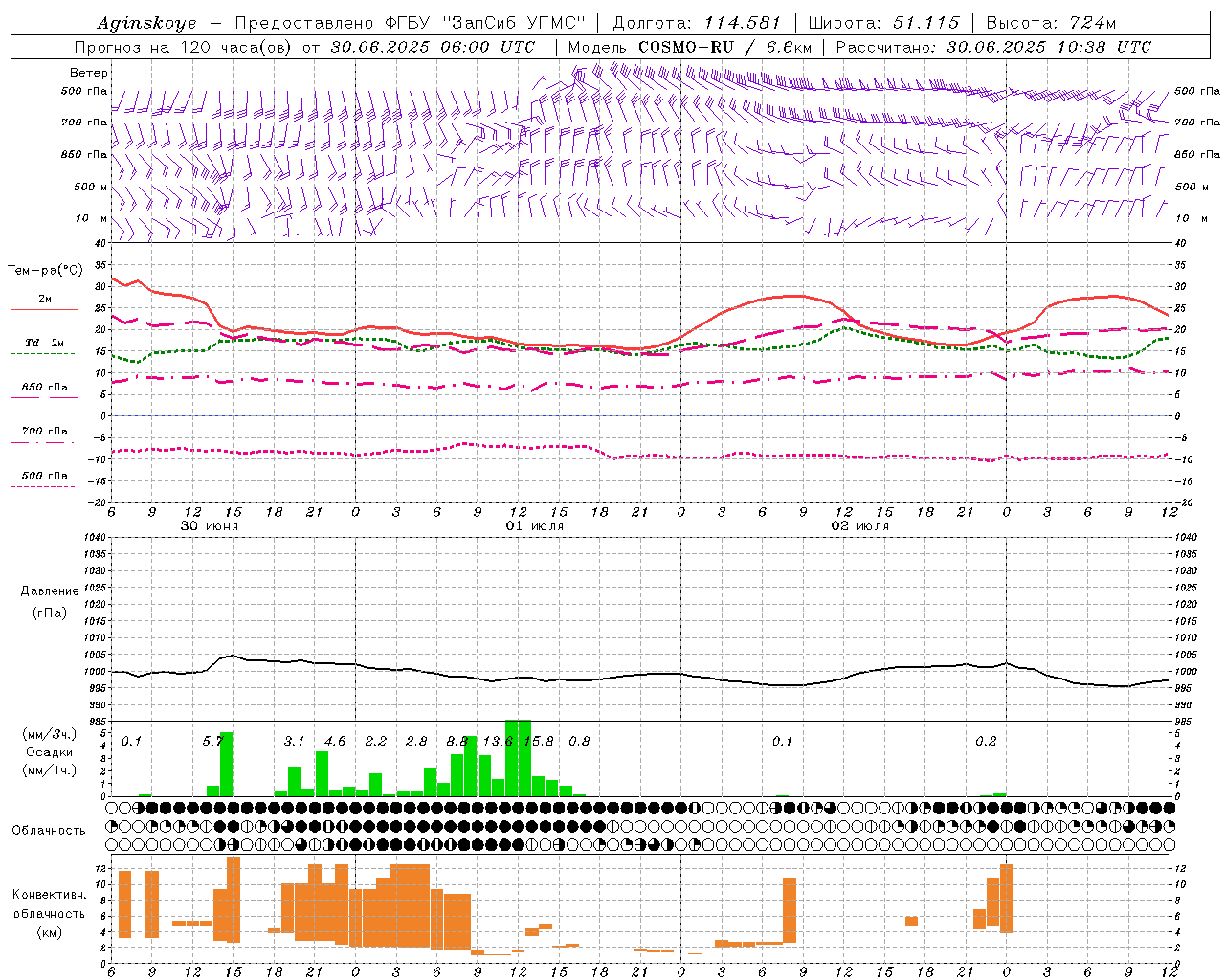The image size is (1225, 980).
Task: Click the dashed line sample under Td 2м
Action: (x=42, y=354)
